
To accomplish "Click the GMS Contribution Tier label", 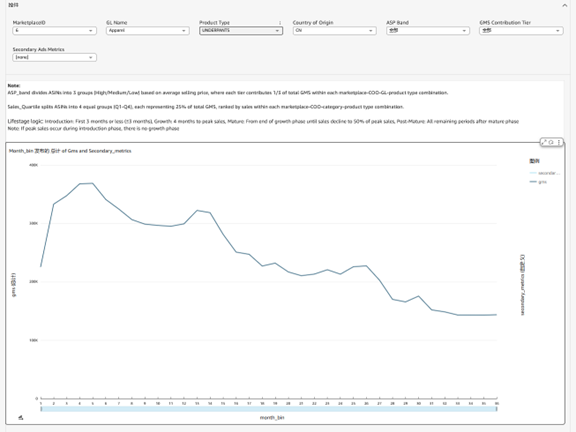I will [x=505, y=23].
